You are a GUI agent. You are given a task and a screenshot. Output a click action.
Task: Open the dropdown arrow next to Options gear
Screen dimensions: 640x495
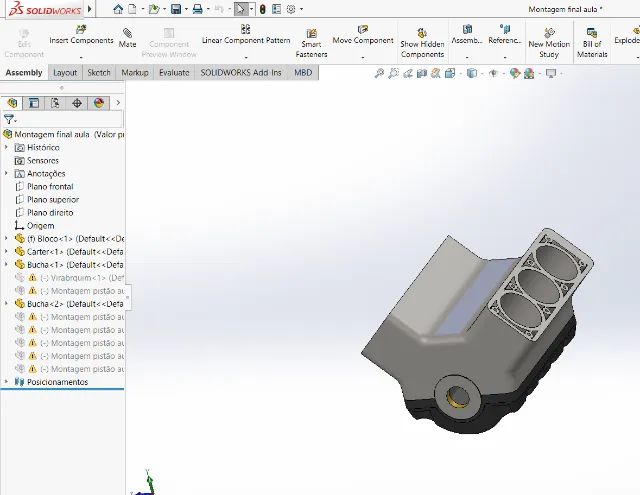coord(301,9)
